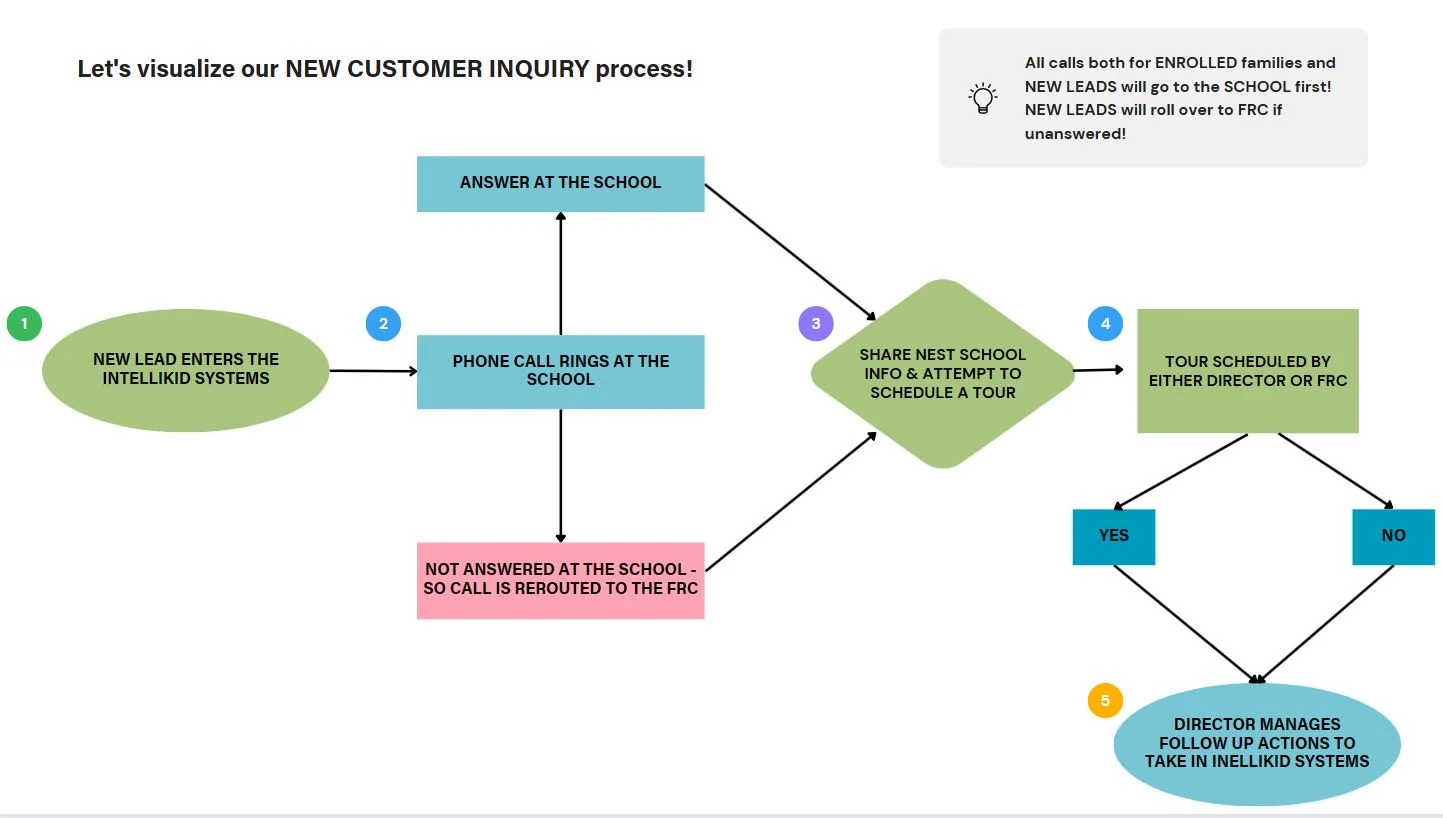Click 'New Lead Enters the Intellikid Systems' oval

point(186,369)
